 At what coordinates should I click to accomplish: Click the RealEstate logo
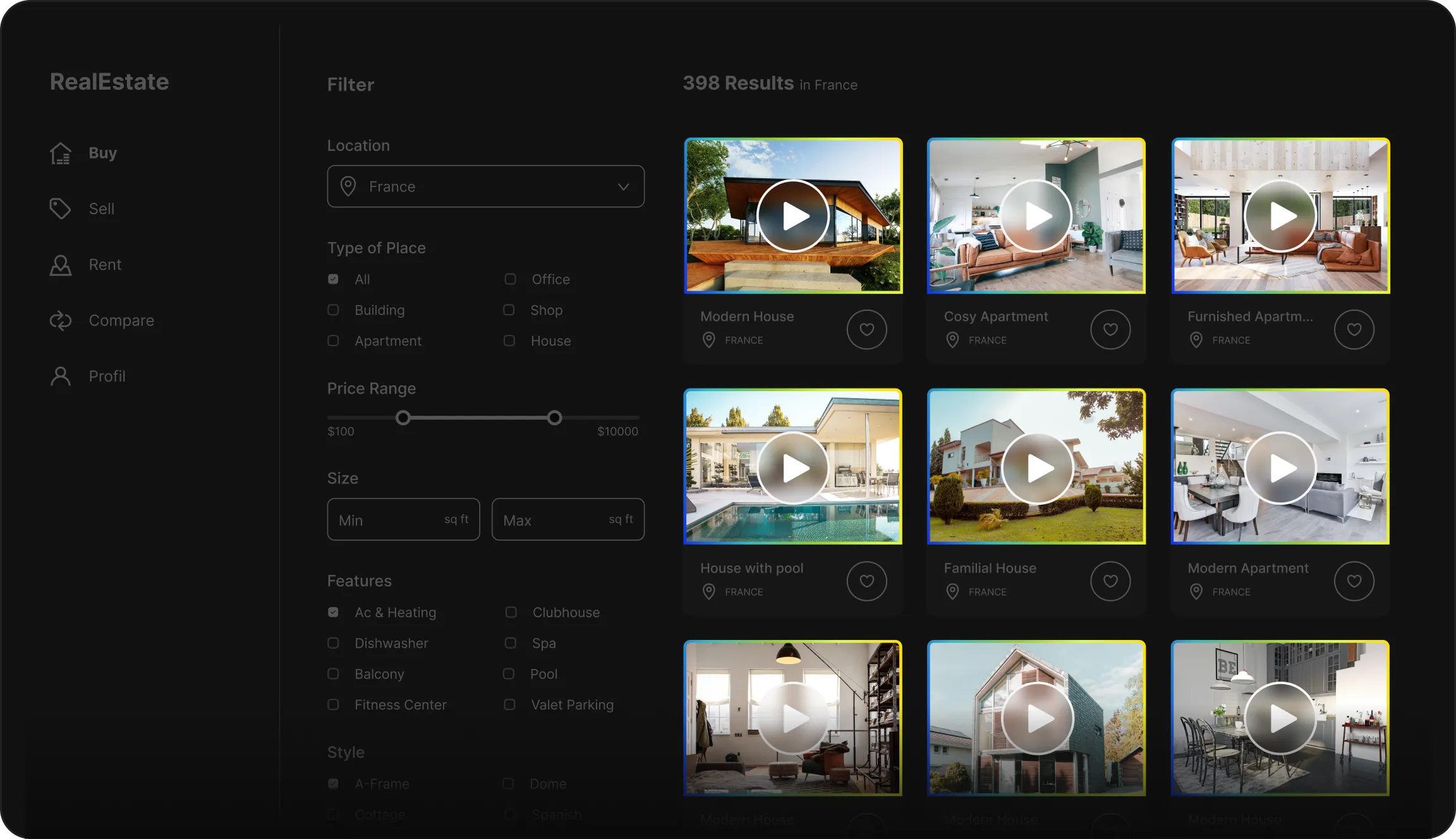[109, 81]
